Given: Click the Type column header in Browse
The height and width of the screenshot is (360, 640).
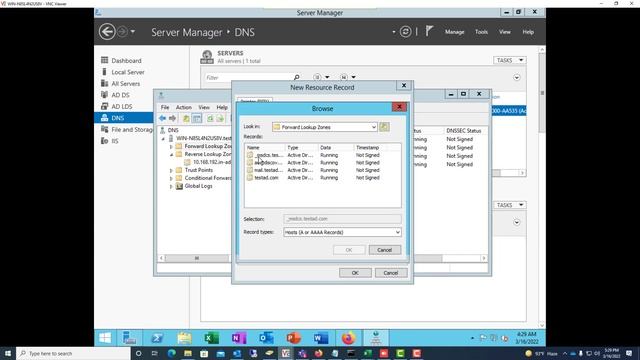Looking at the screenshot, I should coord(301,147).
